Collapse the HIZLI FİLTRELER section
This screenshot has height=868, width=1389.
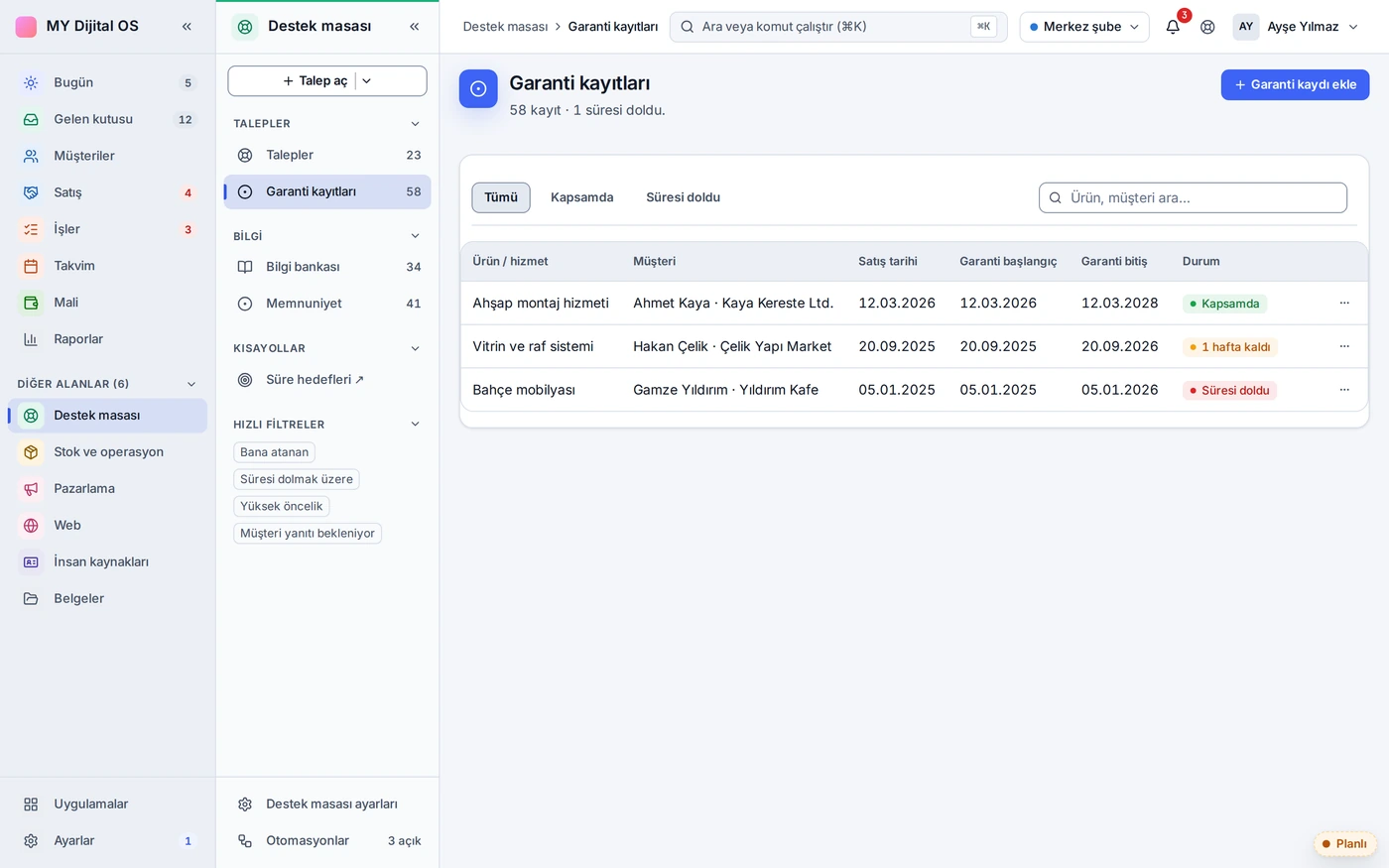[415, 425]
